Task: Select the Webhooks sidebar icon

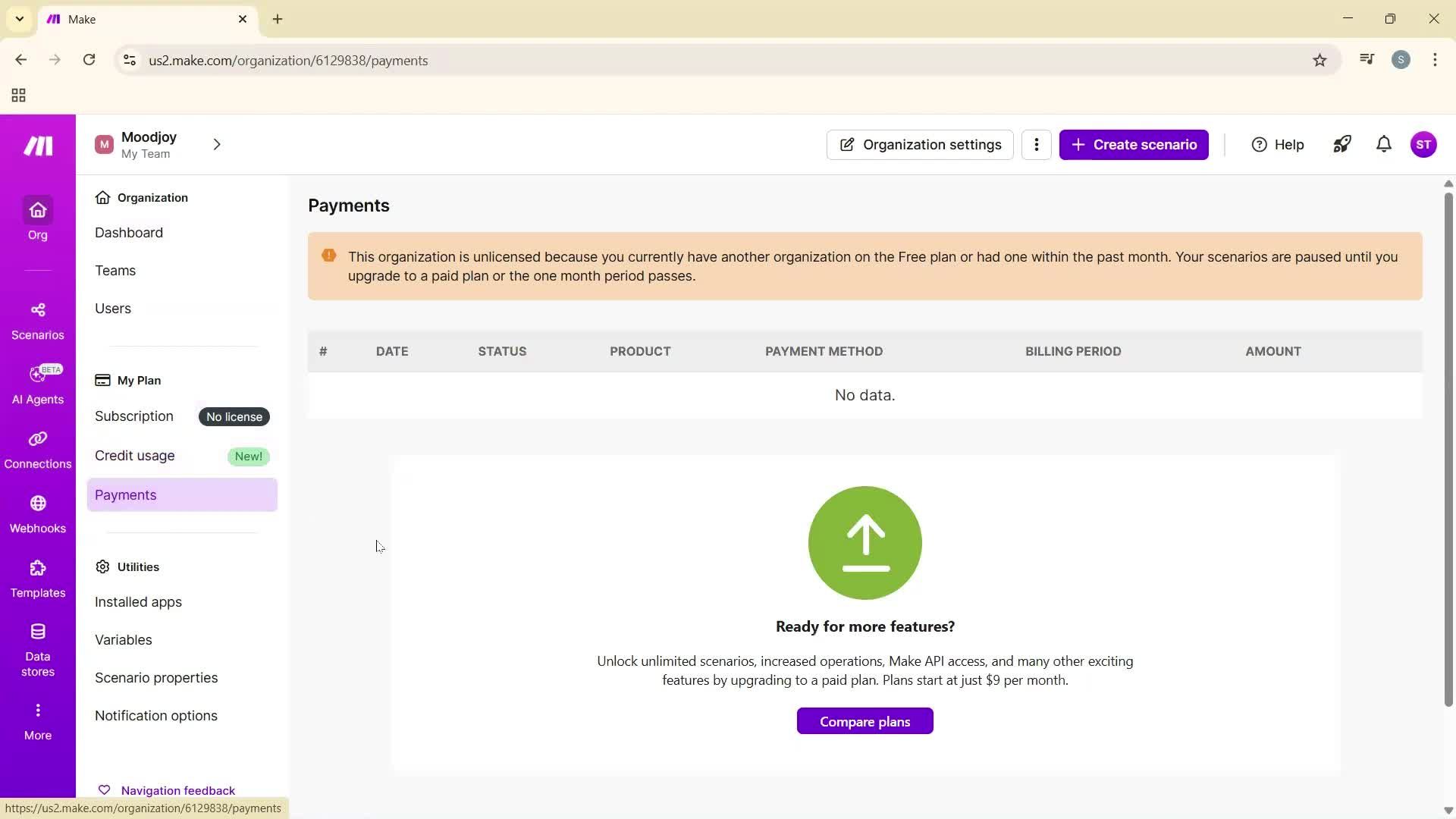Action: (x=37, y=513)
